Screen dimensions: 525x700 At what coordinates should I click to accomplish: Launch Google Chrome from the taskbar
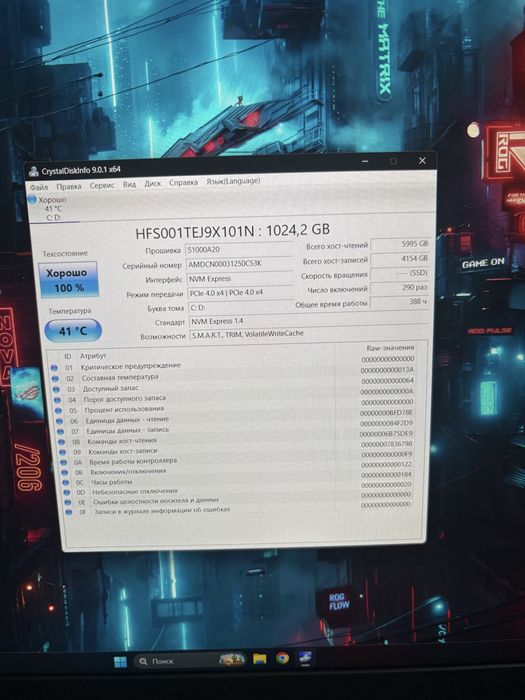(282, 658)
